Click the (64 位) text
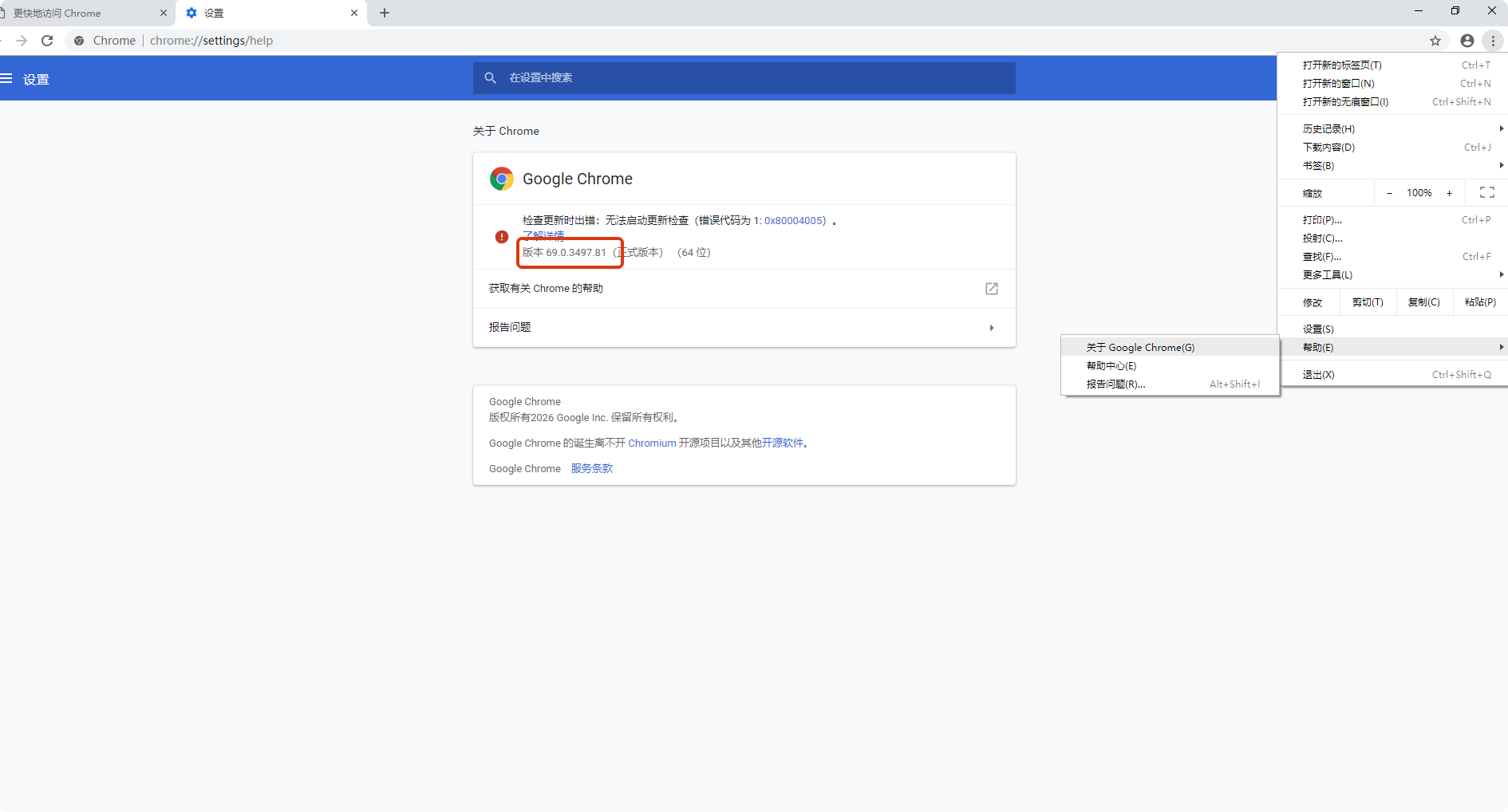Screen dimensions: 1508x812 tap(694, 253)
